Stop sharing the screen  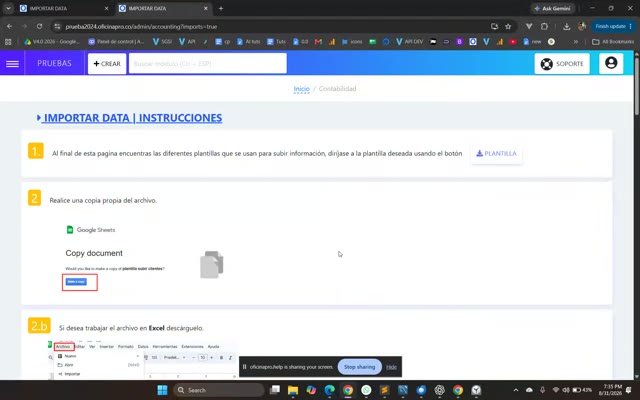click(359, 367)
